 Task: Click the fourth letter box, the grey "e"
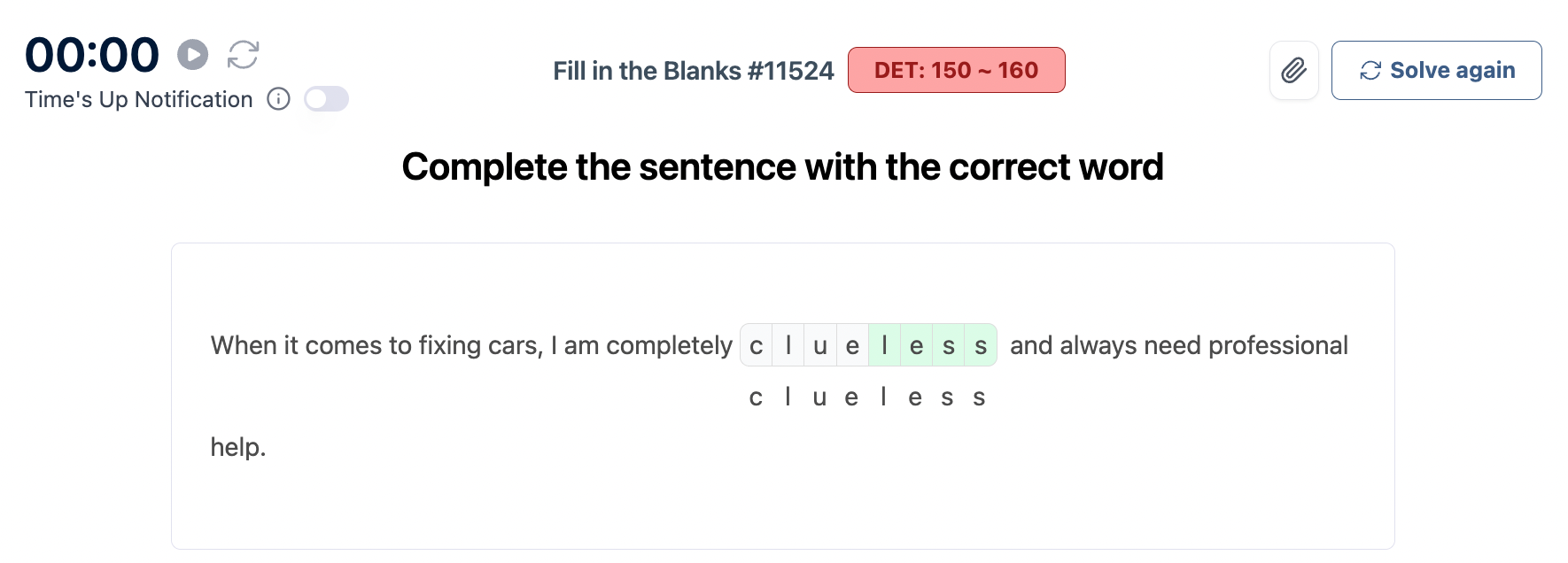(852, 345)
